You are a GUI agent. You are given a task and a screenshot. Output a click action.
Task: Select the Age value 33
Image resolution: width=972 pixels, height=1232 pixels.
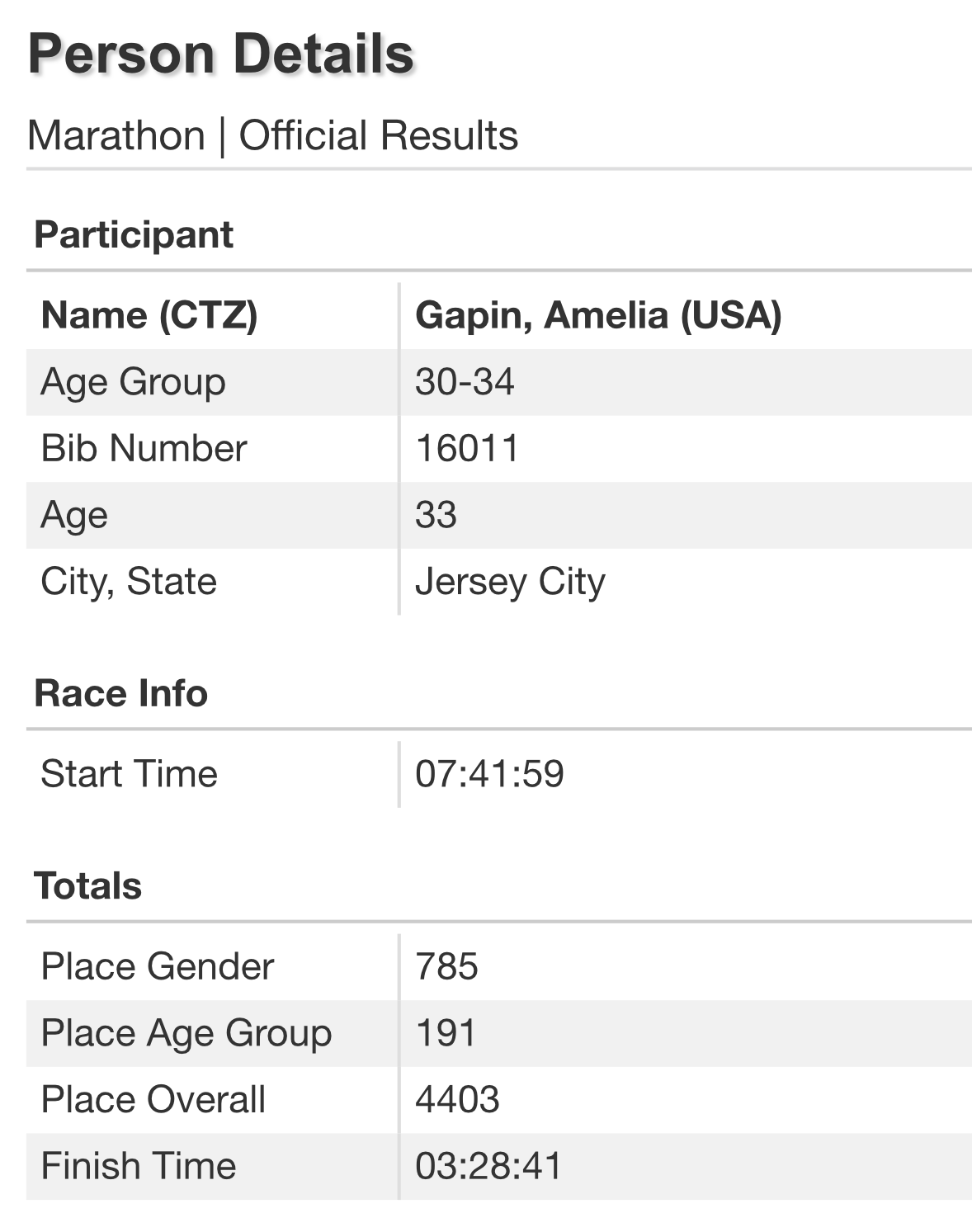(x=436, y=515)
